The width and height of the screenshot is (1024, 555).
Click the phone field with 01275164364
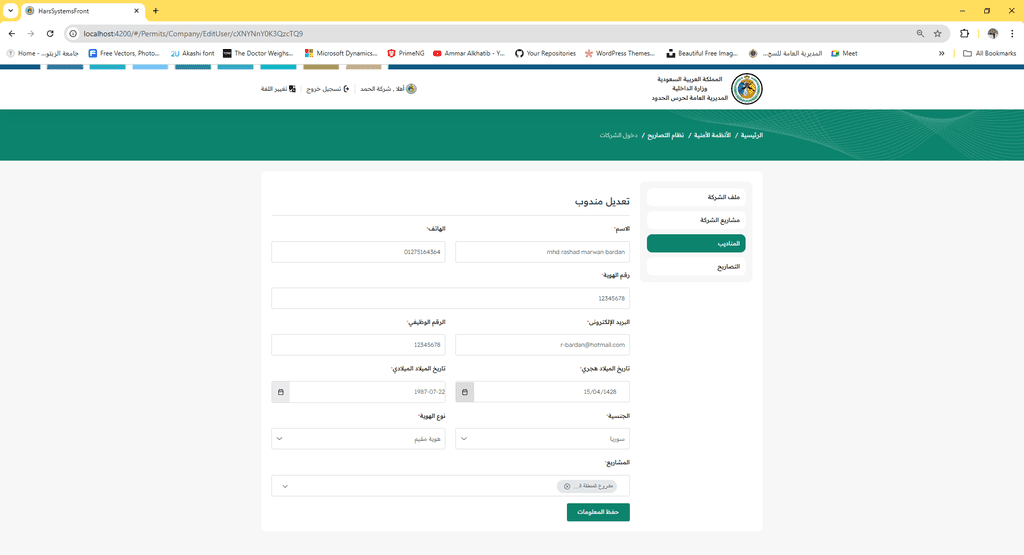click(359, 252)
